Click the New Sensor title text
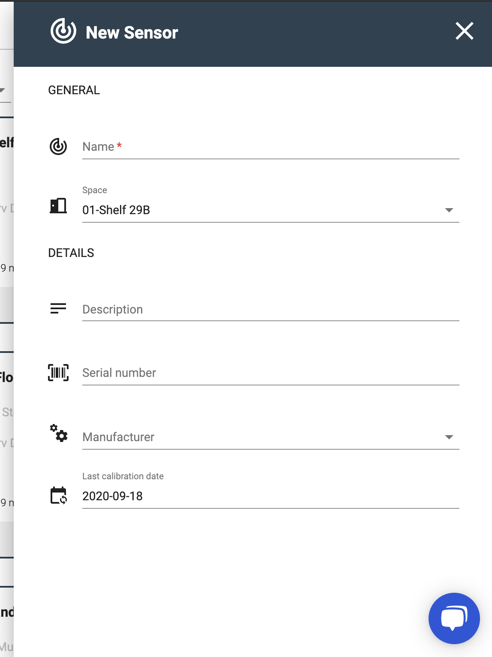The width and height of the screenshot is (492, 657). point(132,32)
